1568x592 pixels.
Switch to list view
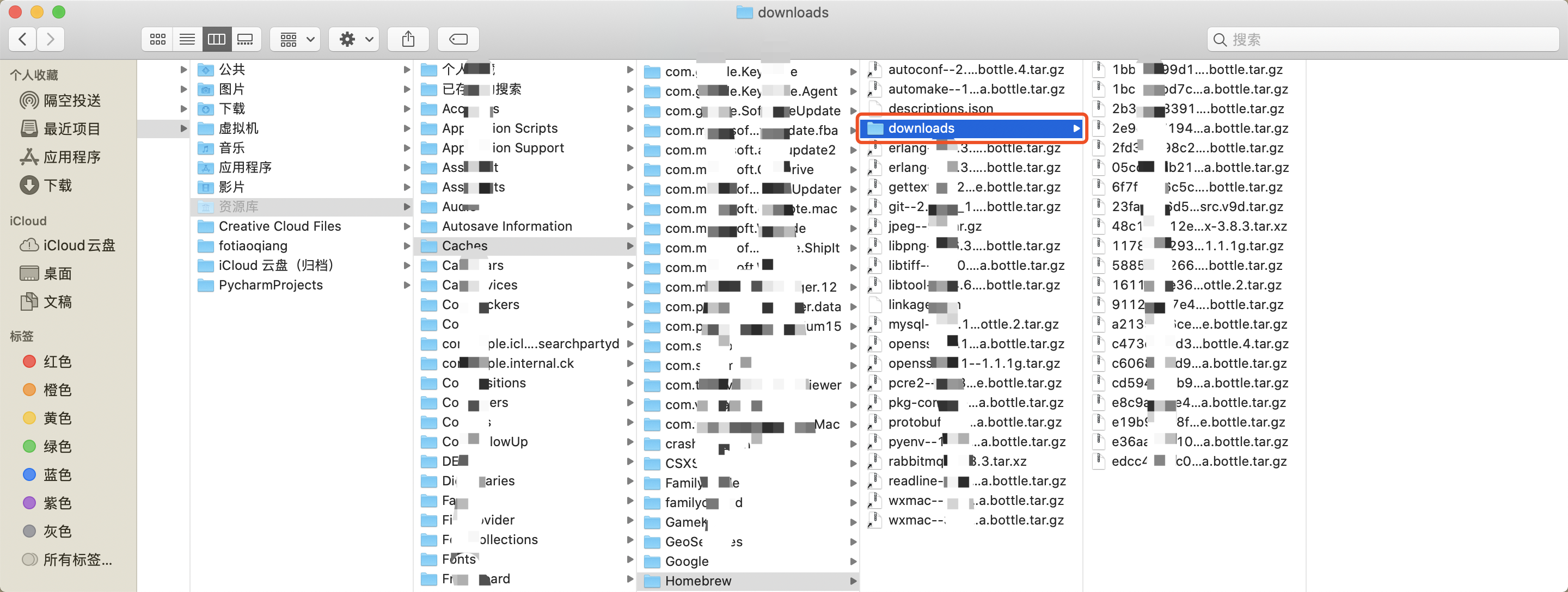(187, 40)
